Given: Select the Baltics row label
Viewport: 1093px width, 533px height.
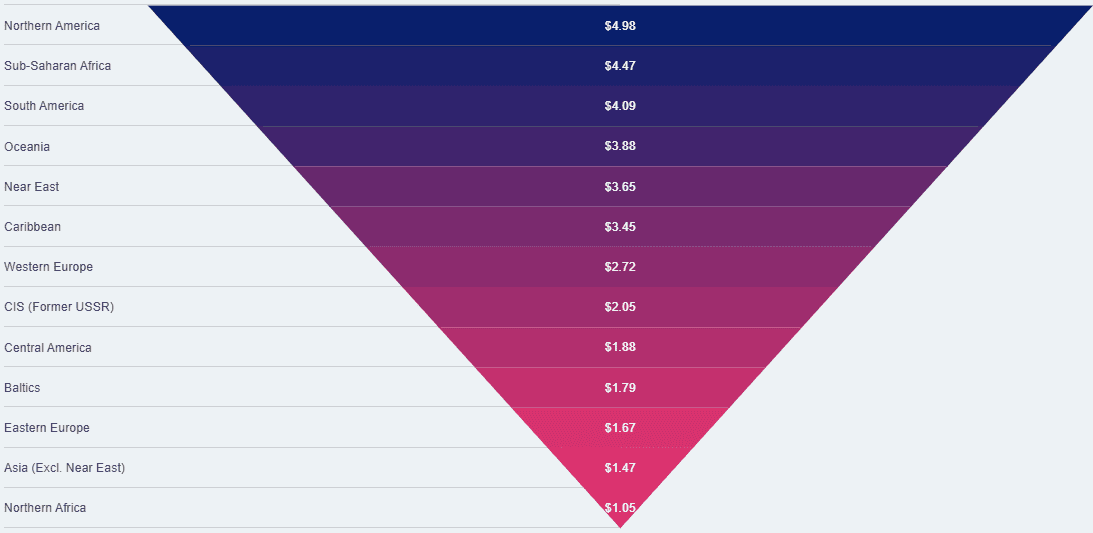Looking at the screenshot, I should (x=22, y=388).
